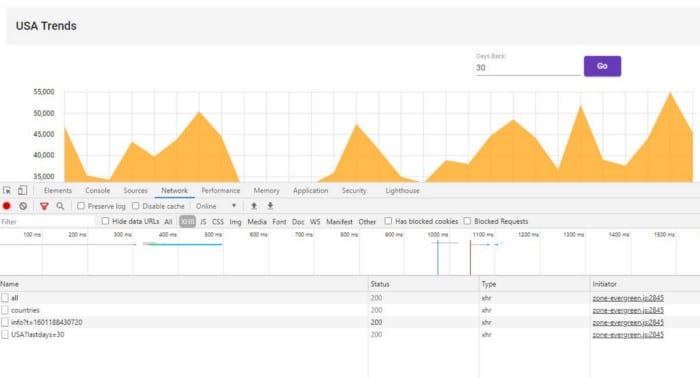Viewport: 700px width, 378px height.
Task: Filter requests by Manifest type
Action: pos(339,221)
